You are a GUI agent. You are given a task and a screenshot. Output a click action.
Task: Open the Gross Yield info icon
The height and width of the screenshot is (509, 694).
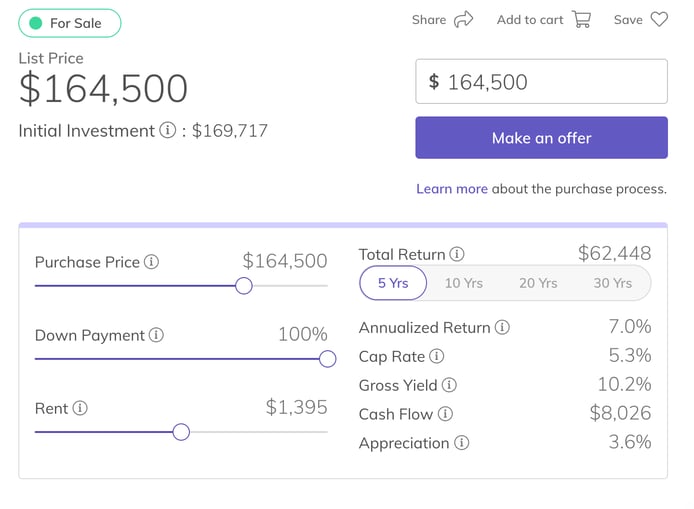[449, 385]
